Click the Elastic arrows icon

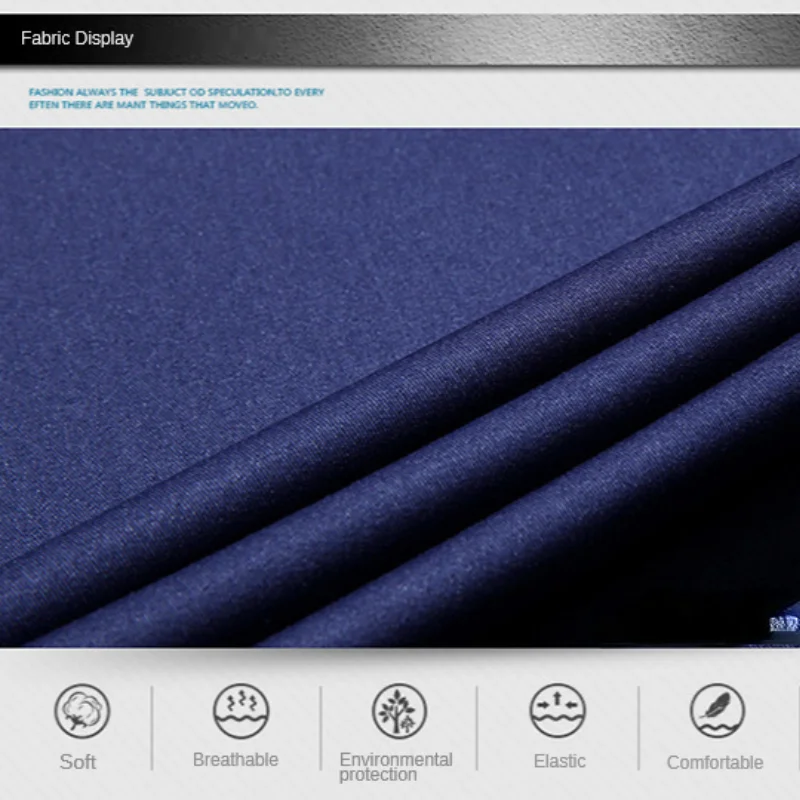click(x=558, y=710)
